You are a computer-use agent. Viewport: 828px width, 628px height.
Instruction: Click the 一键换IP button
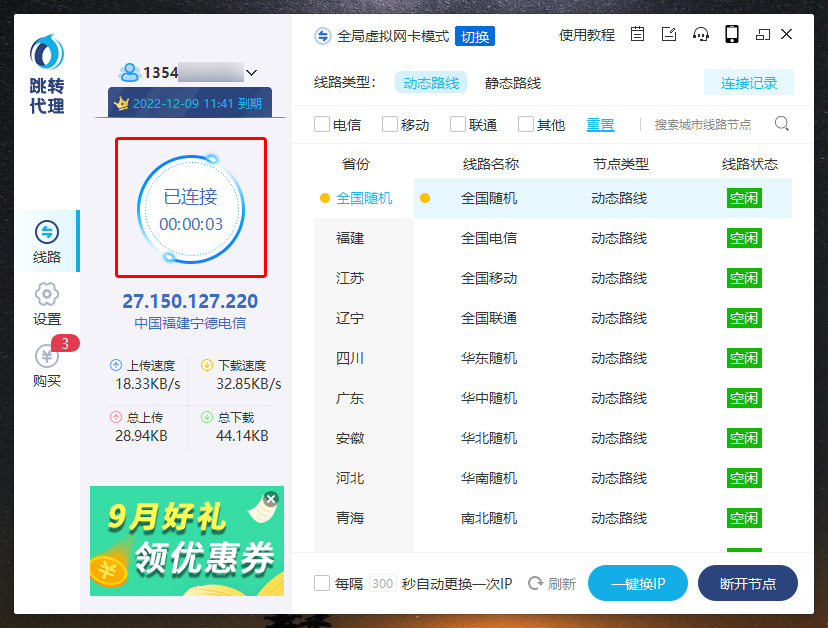[637, 583]
